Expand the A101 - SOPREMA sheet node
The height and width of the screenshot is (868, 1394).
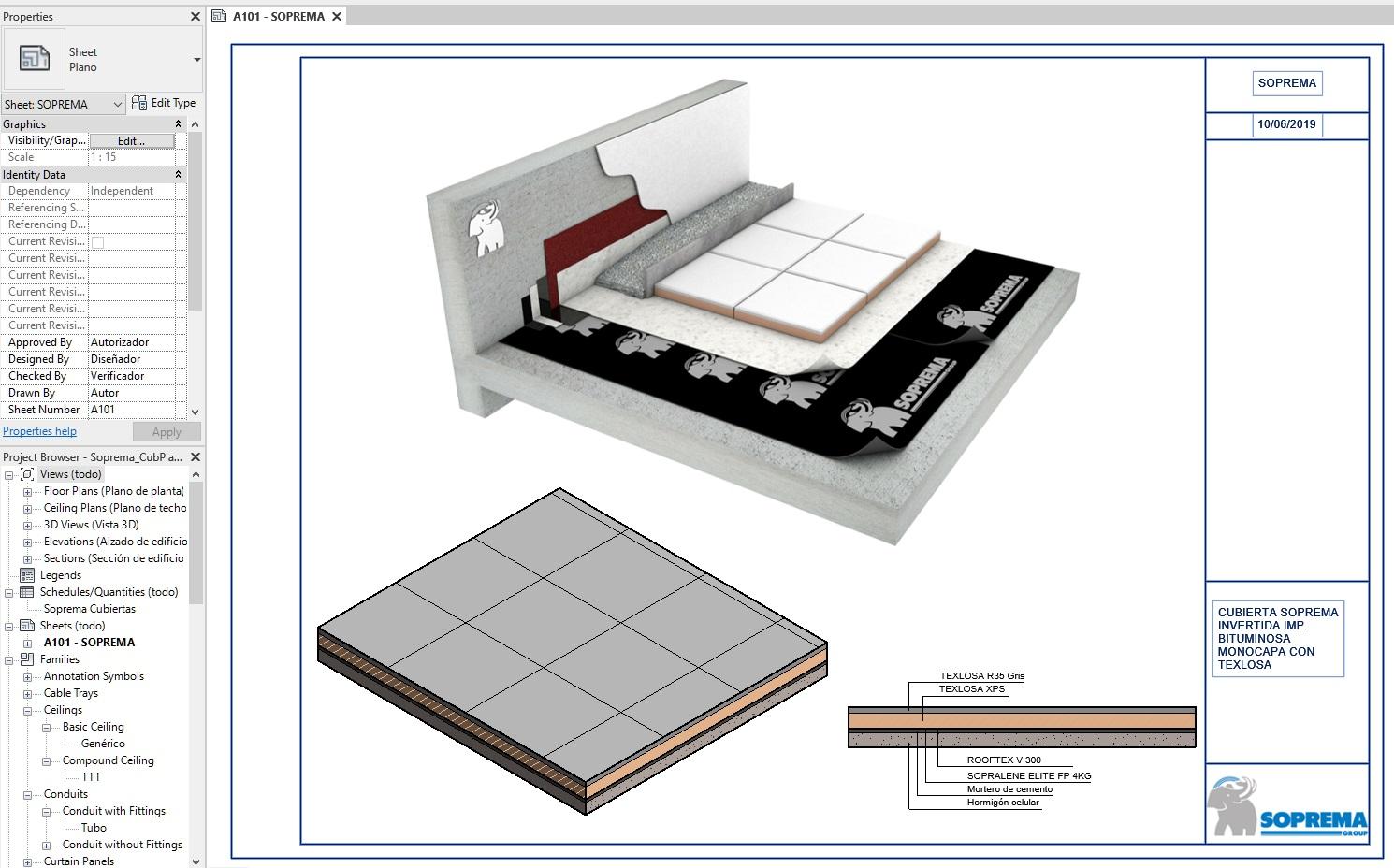coord(27,644)
